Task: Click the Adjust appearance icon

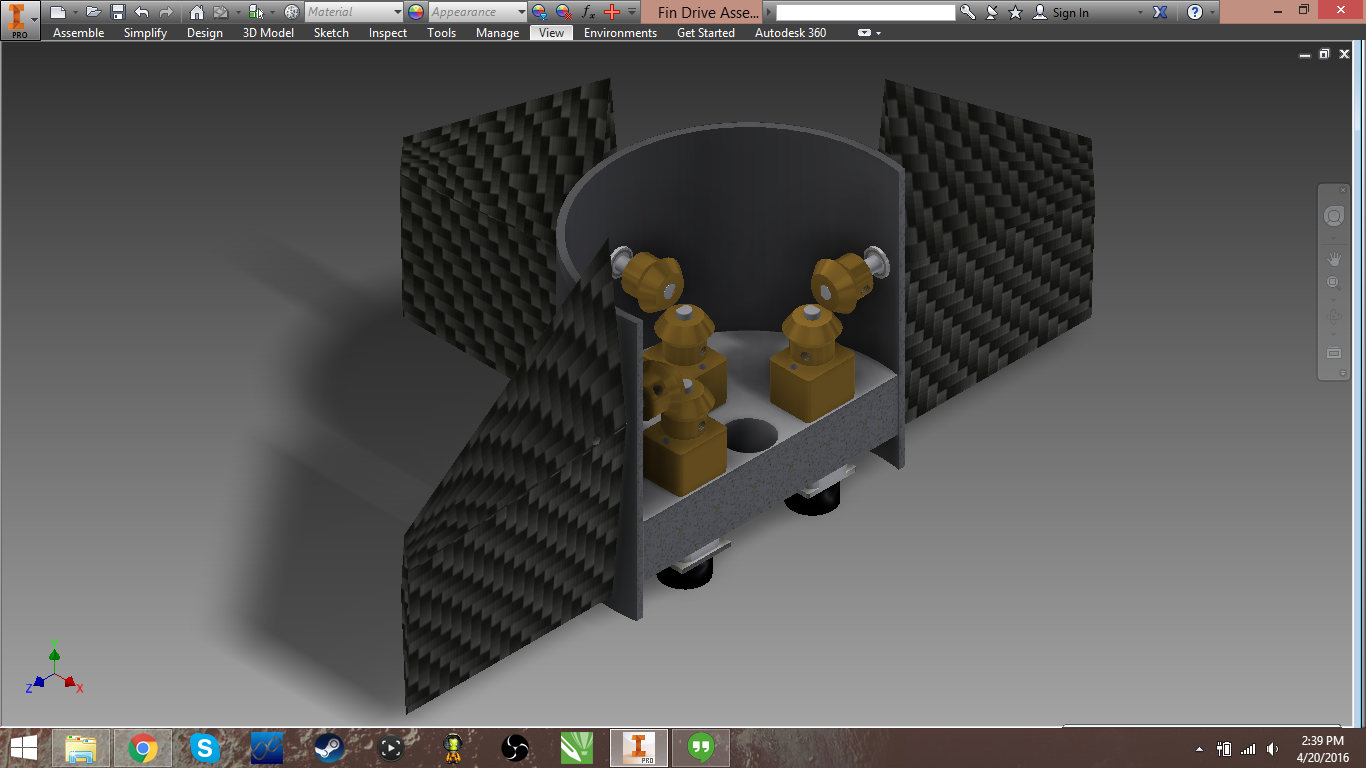Action: click(540, 12)
